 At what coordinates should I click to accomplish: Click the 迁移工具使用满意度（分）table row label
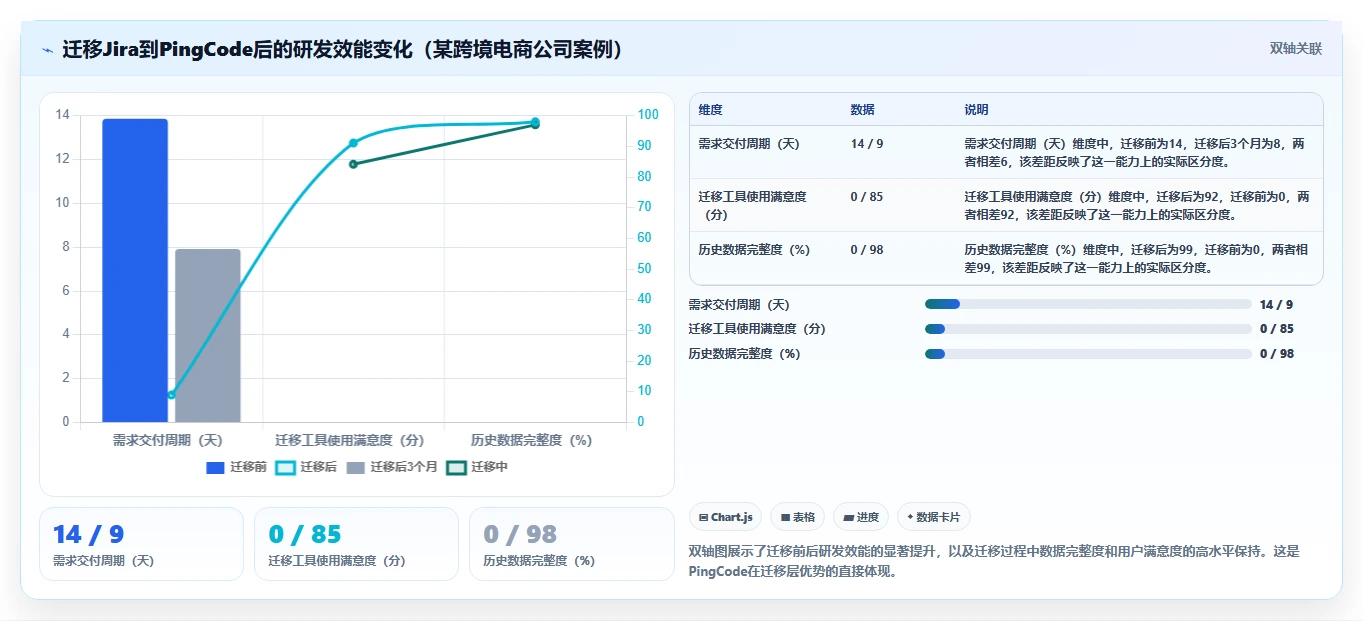752,205
